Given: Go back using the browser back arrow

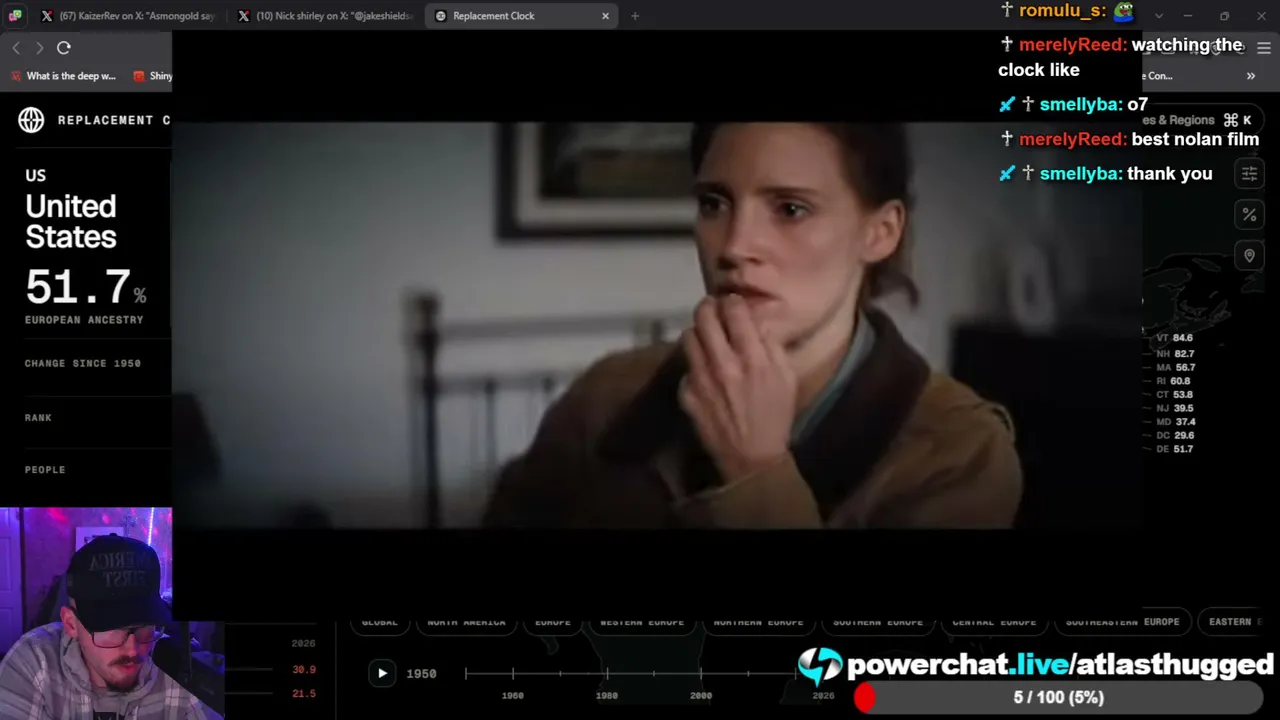Looking at the screenshot, I should click(x=16, y=48).
